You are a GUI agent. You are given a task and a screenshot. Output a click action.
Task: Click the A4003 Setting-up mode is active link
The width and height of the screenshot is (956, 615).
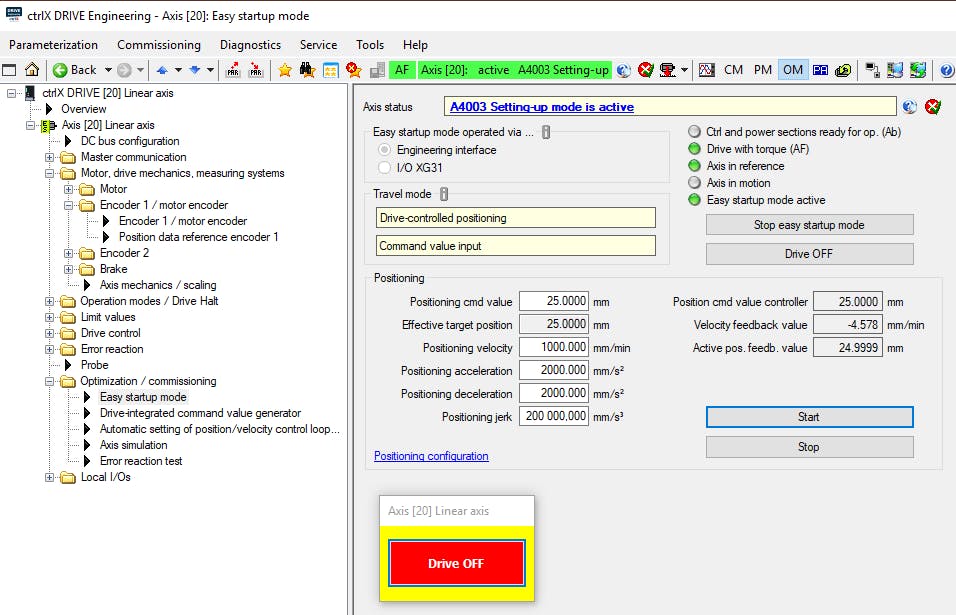(x=541, y=107)
